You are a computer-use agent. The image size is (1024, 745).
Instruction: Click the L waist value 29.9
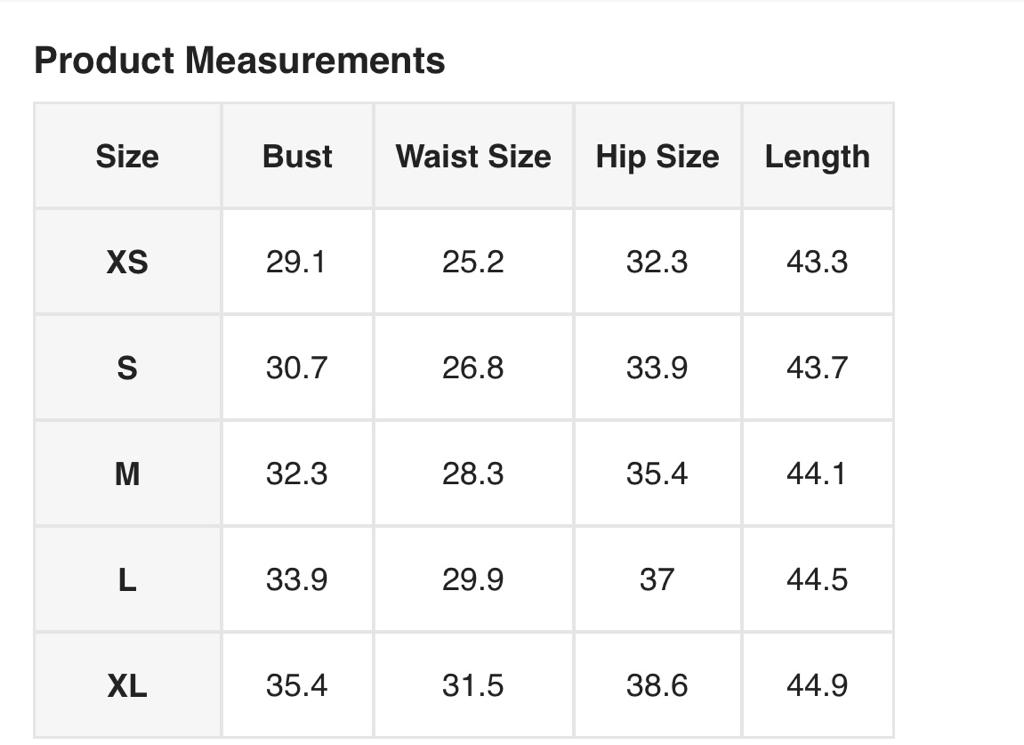click(x=473, y=580)
